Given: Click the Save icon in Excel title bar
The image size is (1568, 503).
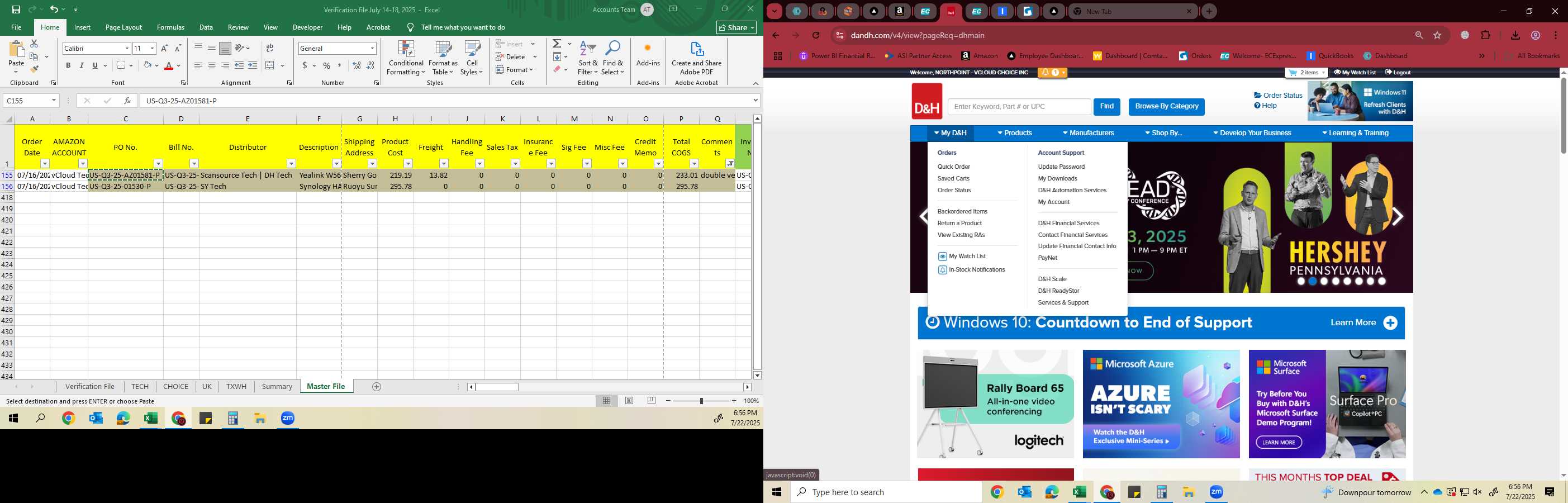Looking at the screenshot, I should click(16, 9).
